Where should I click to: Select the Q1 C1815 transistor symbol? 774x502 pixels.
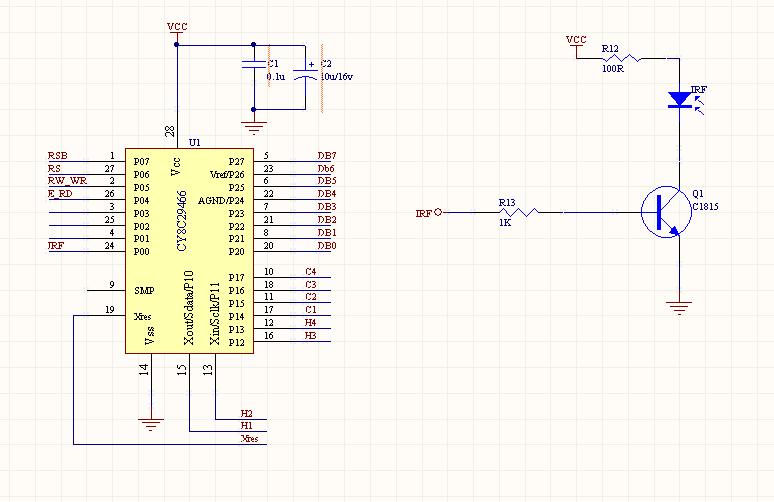pyautogui.click(x=666, y=212)
